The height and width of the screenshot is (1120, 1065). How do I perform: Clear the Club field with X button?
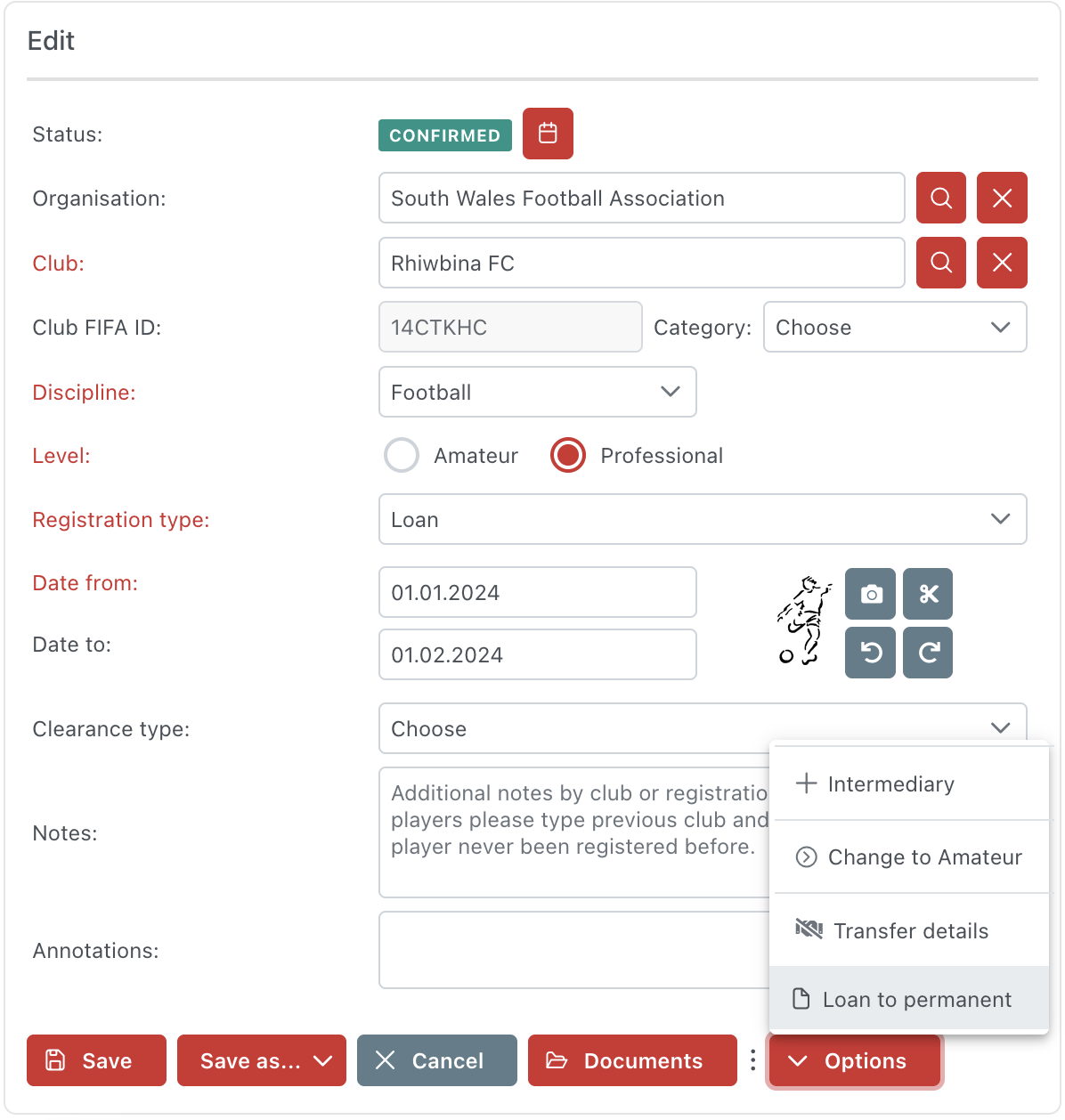pyautogui.click(x=1002, y=263)
